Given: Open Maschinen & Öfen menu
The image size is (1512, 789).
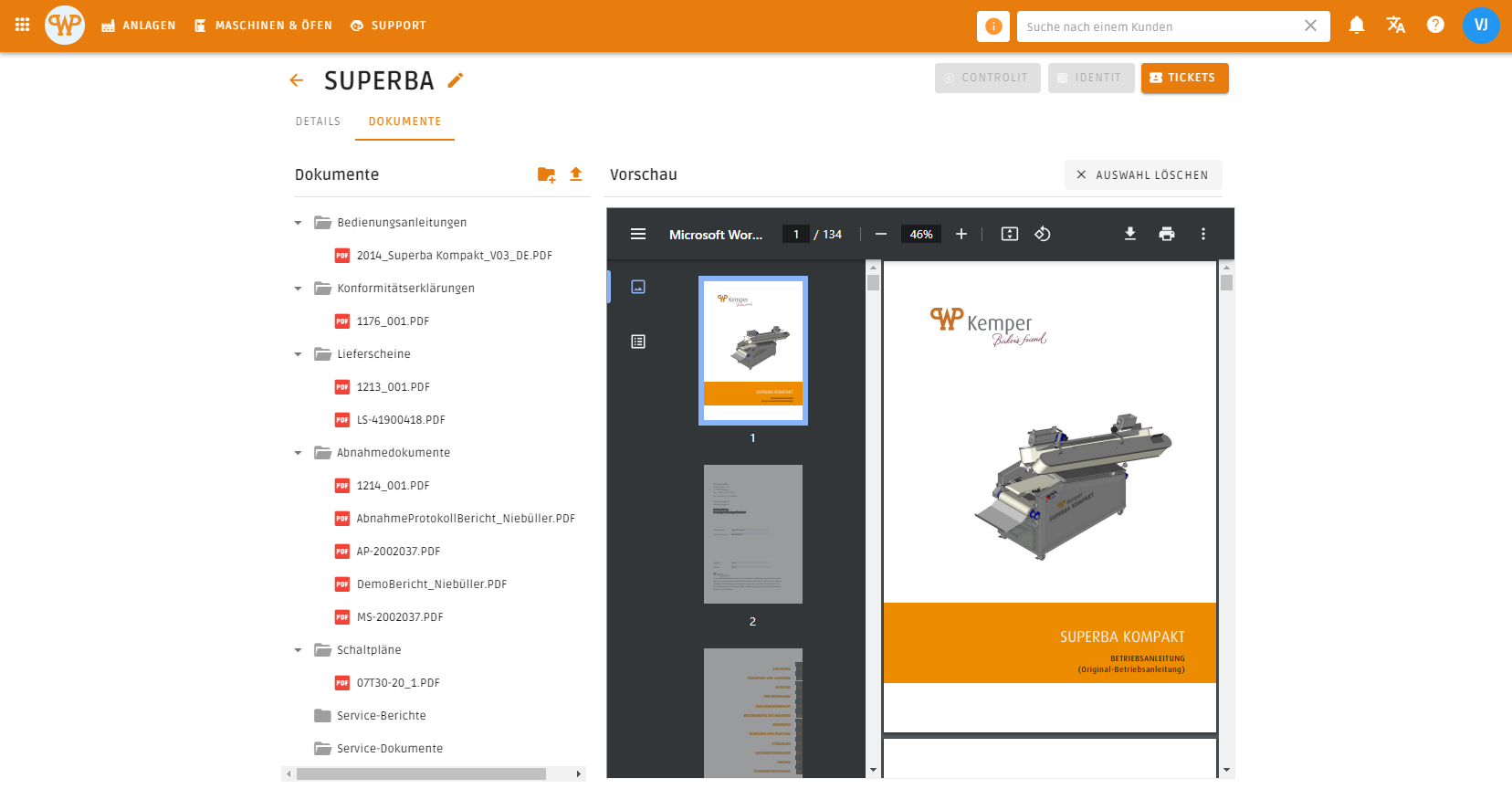Looking at the screenshot, I should (263, 26).
